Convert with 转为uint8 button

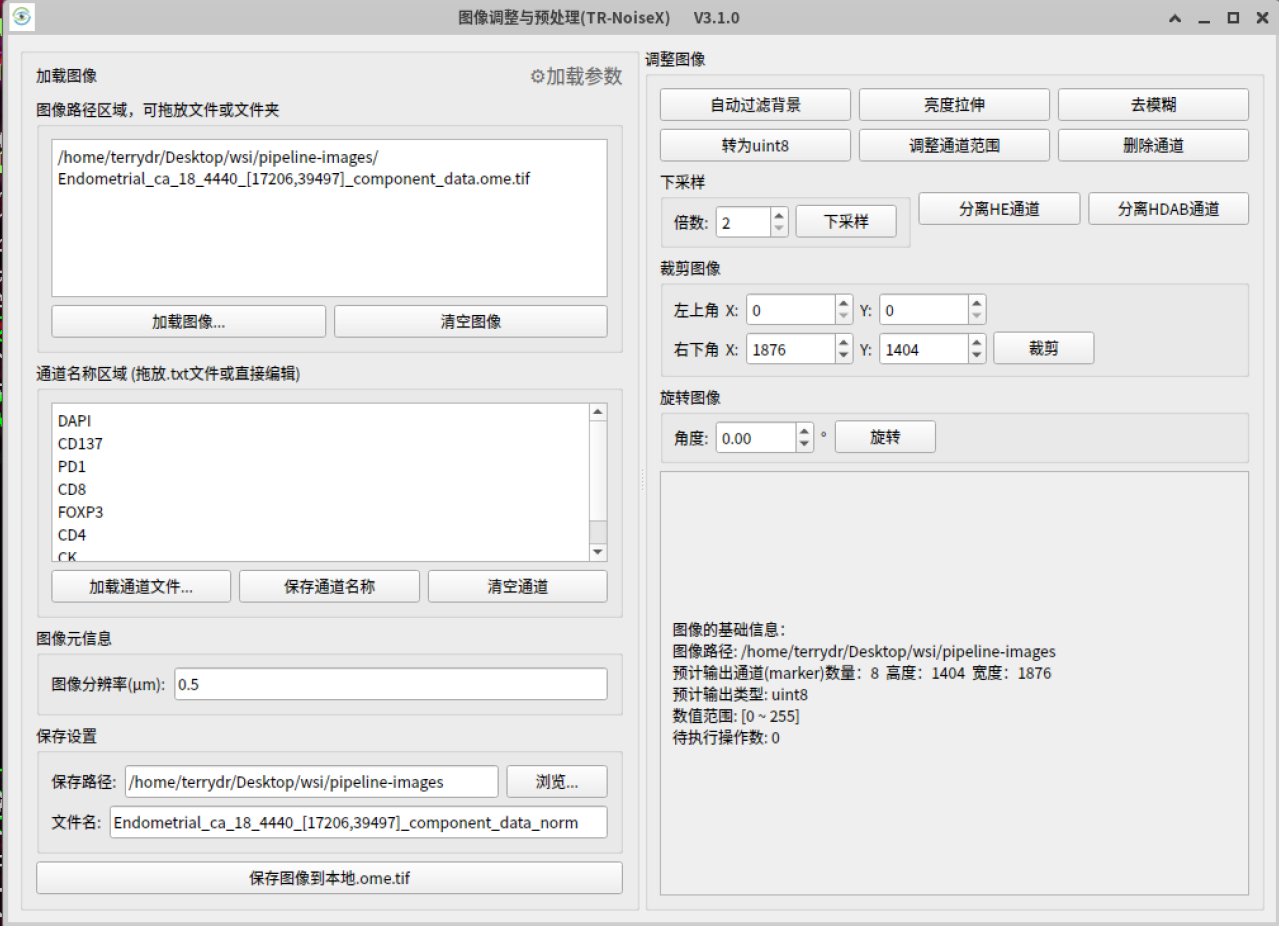click(x=755, y=145)
